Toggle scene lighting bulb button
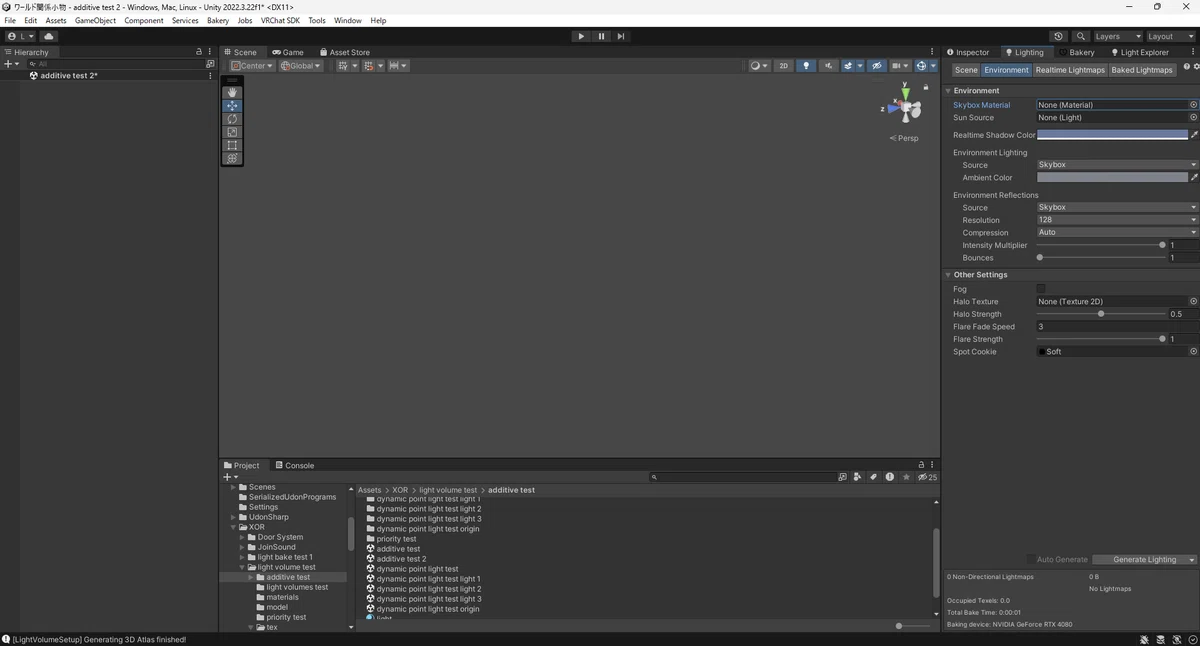 coord(806,66)
